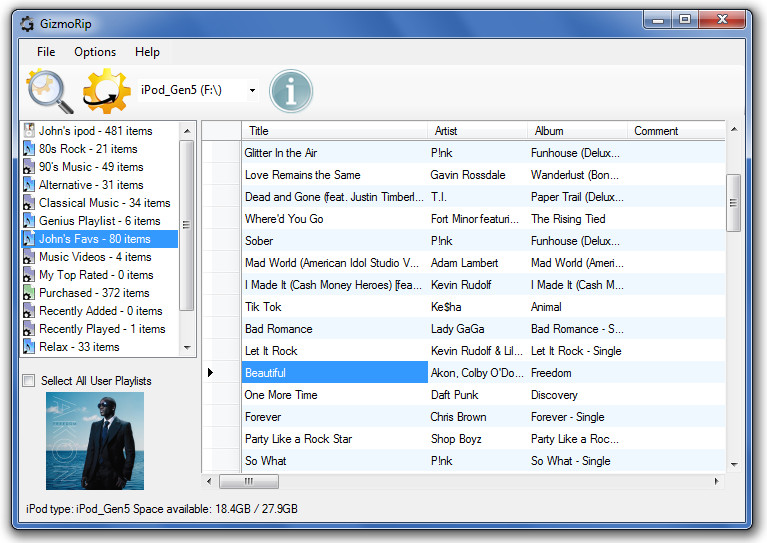
Task: Open the Options menu
Action: (95, 52)
